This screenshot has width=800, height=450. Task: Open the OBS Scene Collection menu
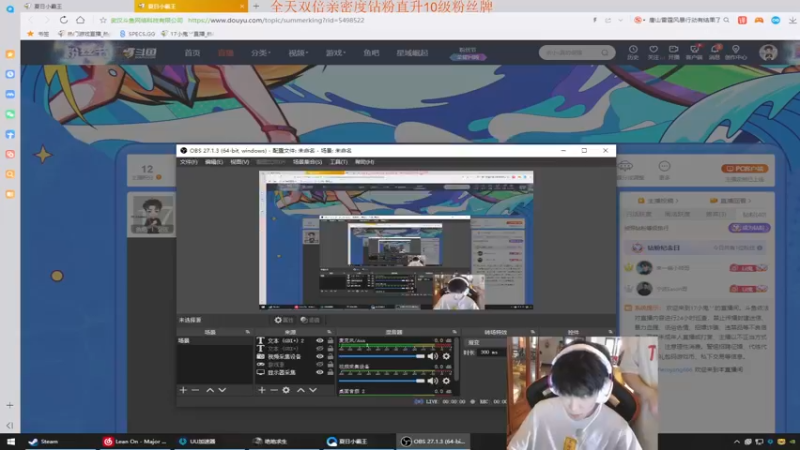(x=307, y=162)
